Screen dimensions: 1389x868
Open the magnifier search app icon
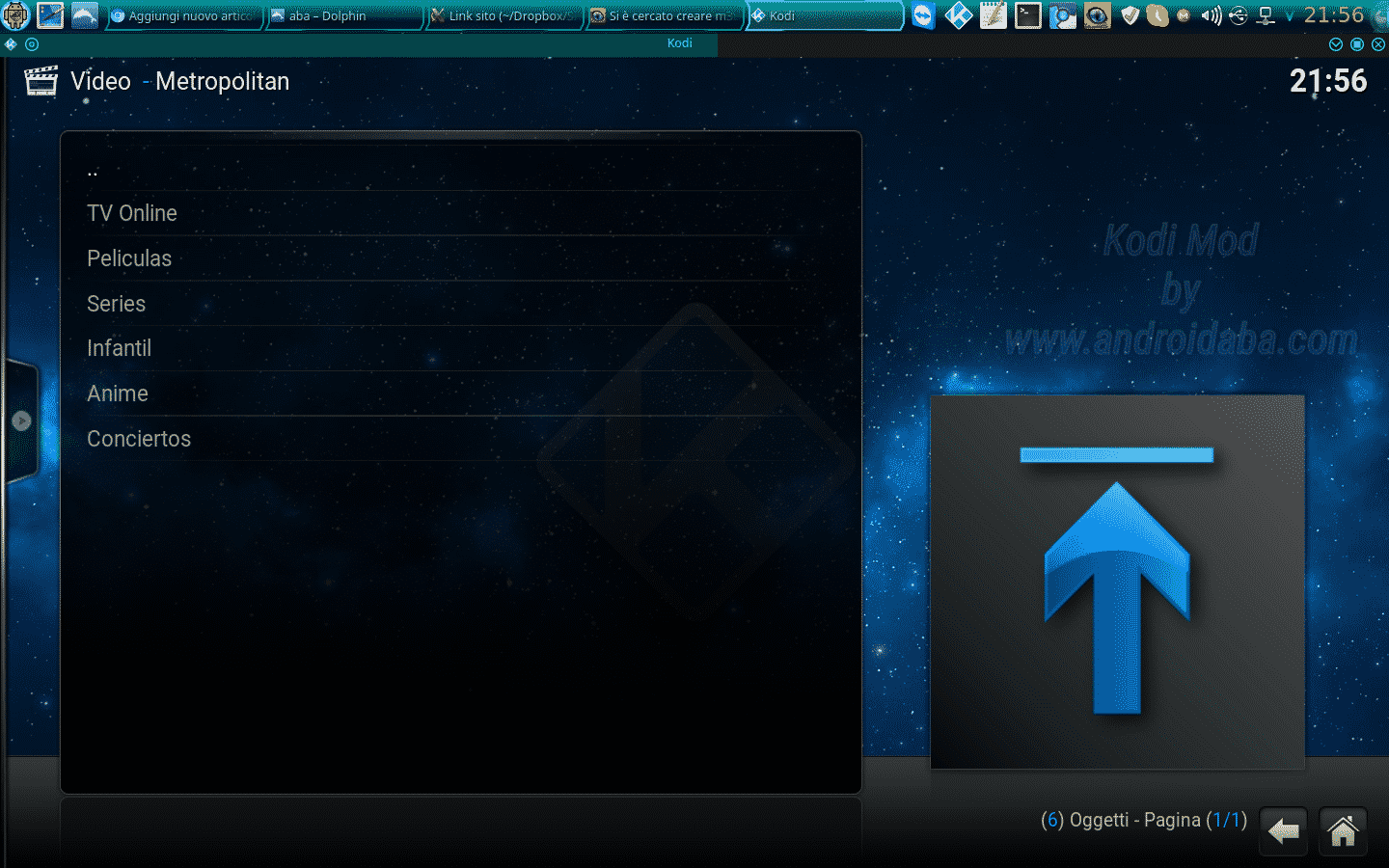(x=1062, y=15)
